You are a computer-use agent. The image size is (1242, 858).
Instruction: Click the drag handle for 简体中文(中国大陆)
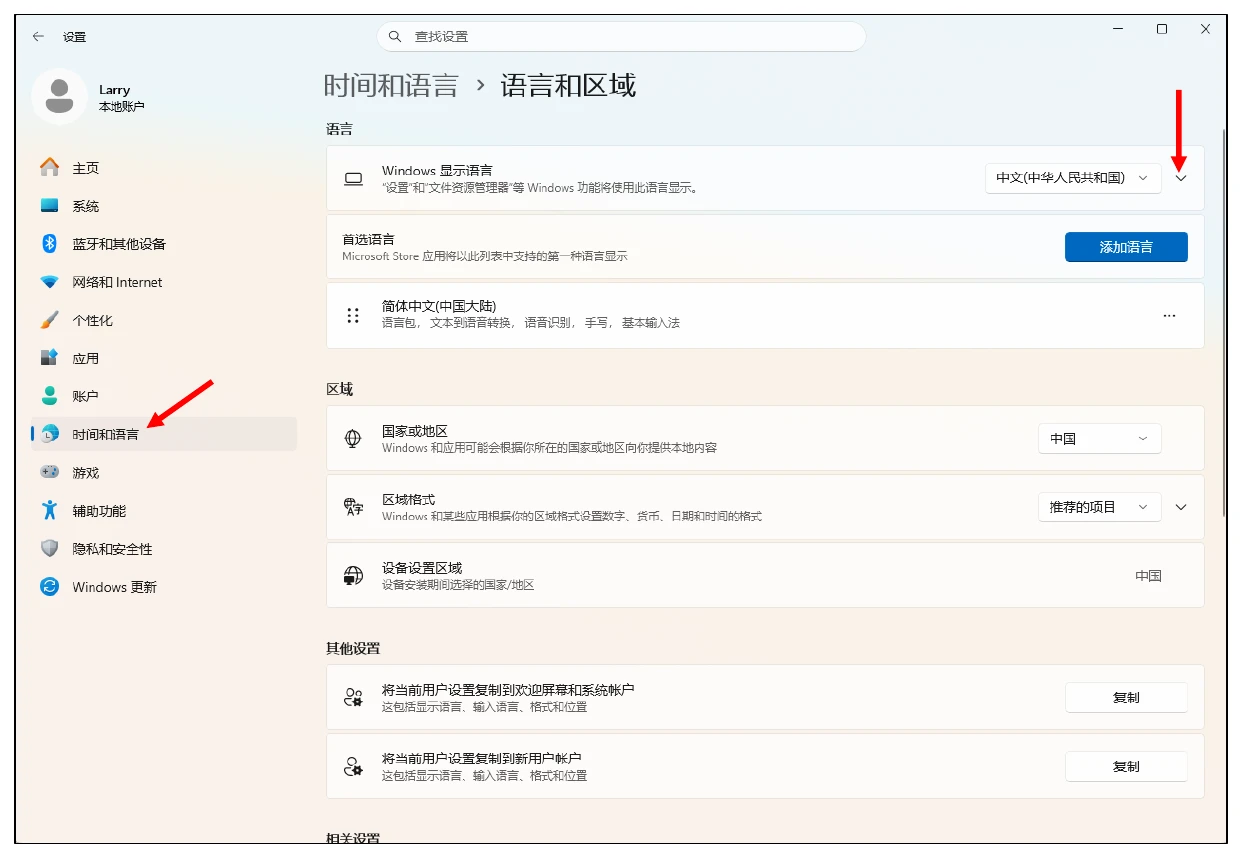(353, 315)
